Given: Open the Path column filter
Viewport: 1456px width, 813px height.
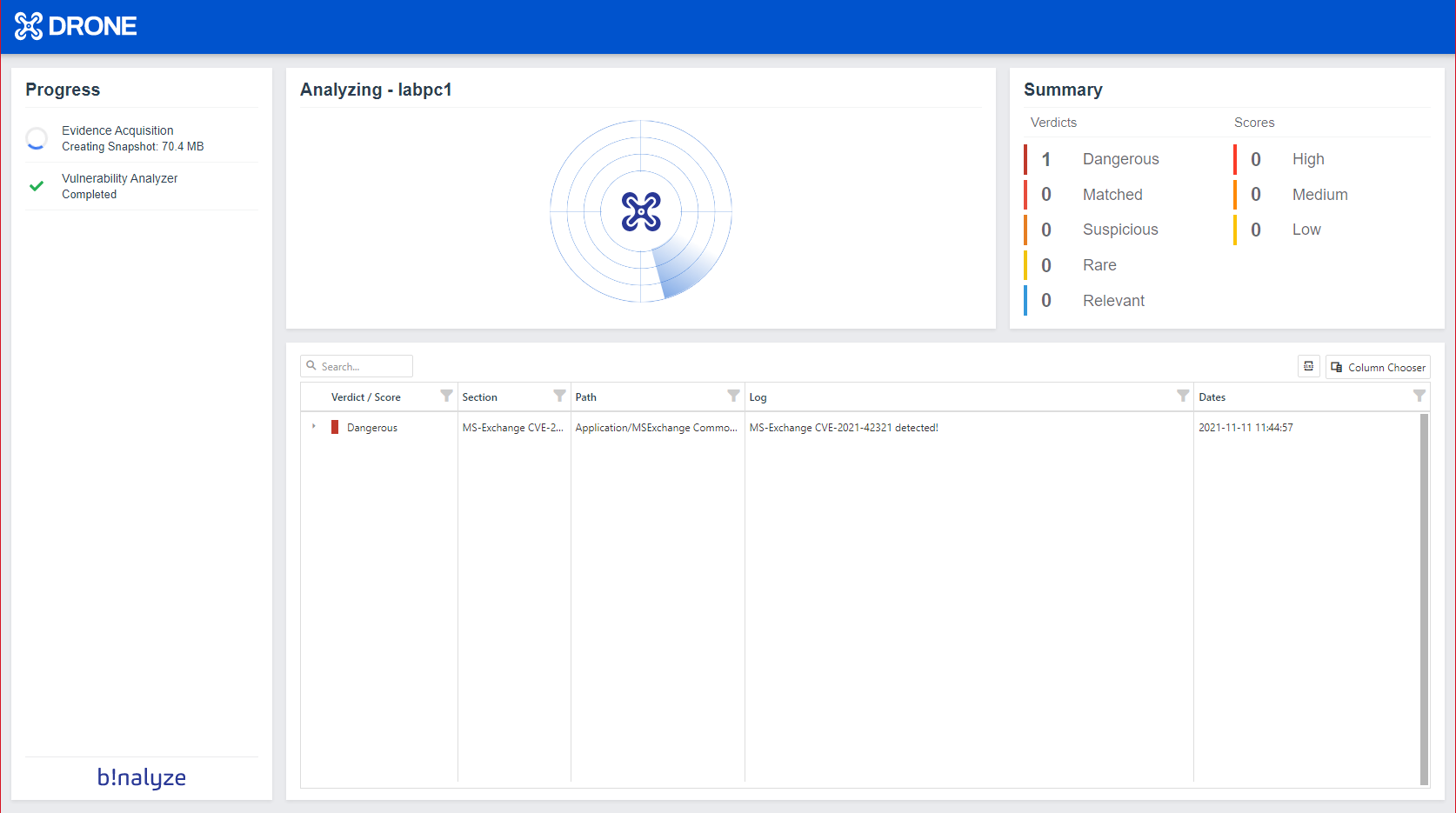Looking at the screenshot, I should point(733,397).
